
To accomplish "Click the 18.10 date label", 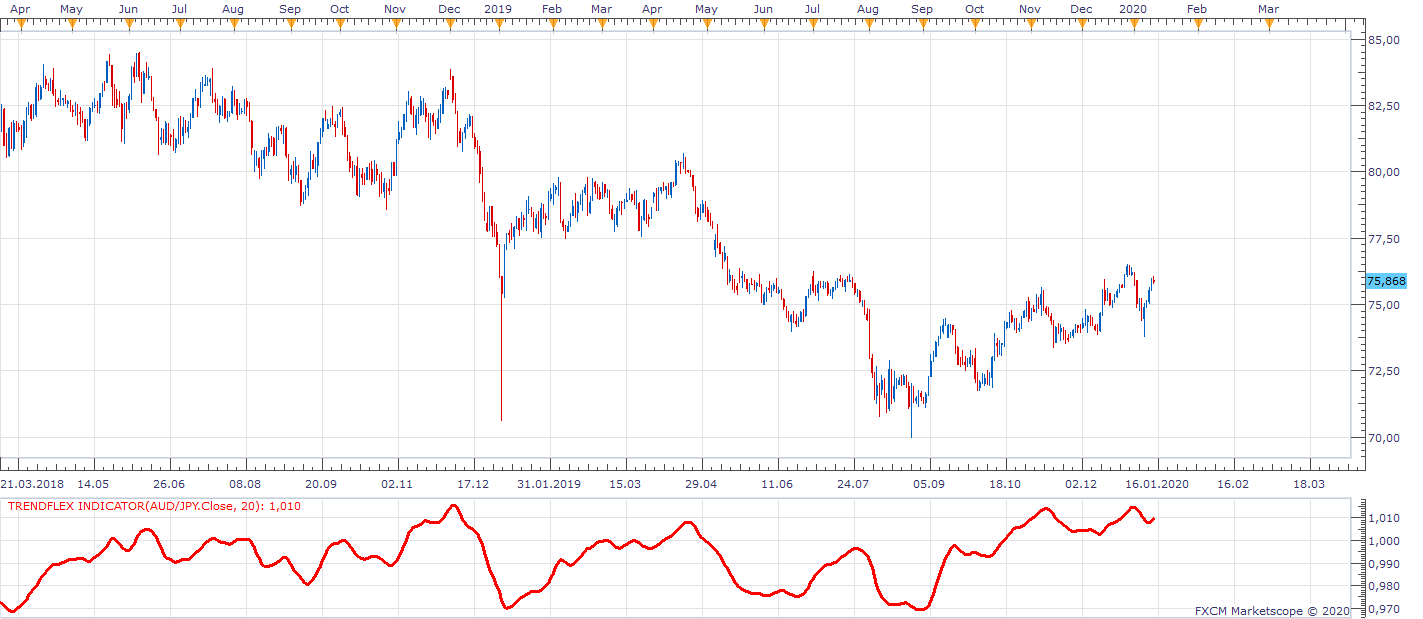I will point(1005,484).
